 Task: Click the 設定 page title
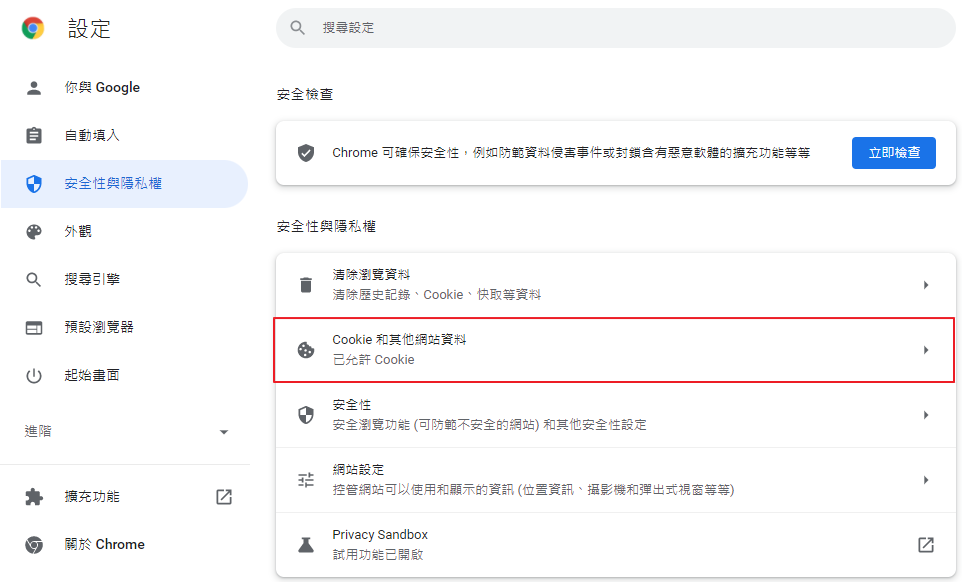tap(89, 29)
